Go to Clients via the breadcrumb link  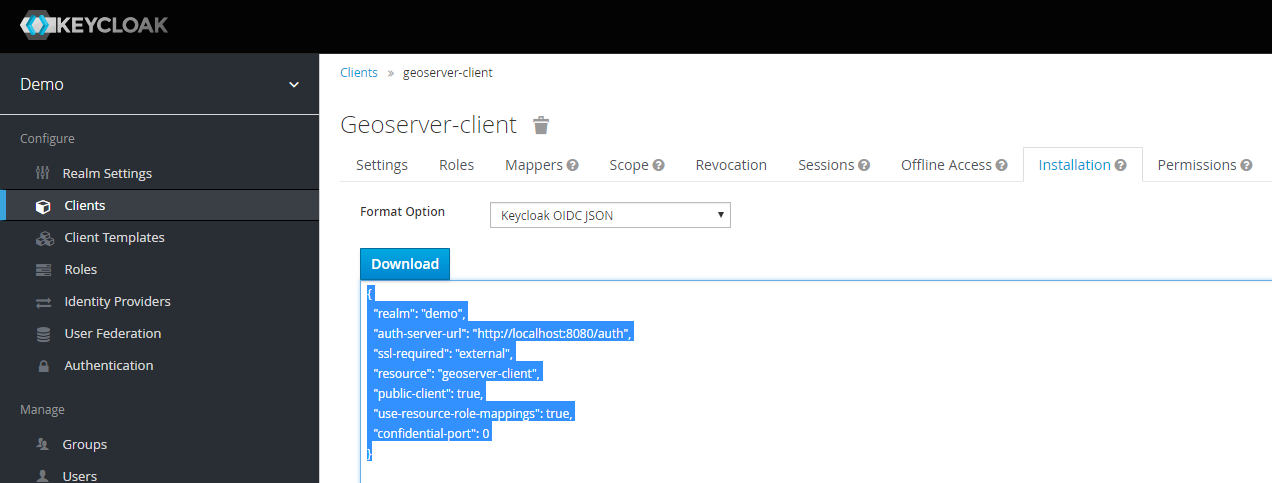pyautogui.click(x=359, y=73)
